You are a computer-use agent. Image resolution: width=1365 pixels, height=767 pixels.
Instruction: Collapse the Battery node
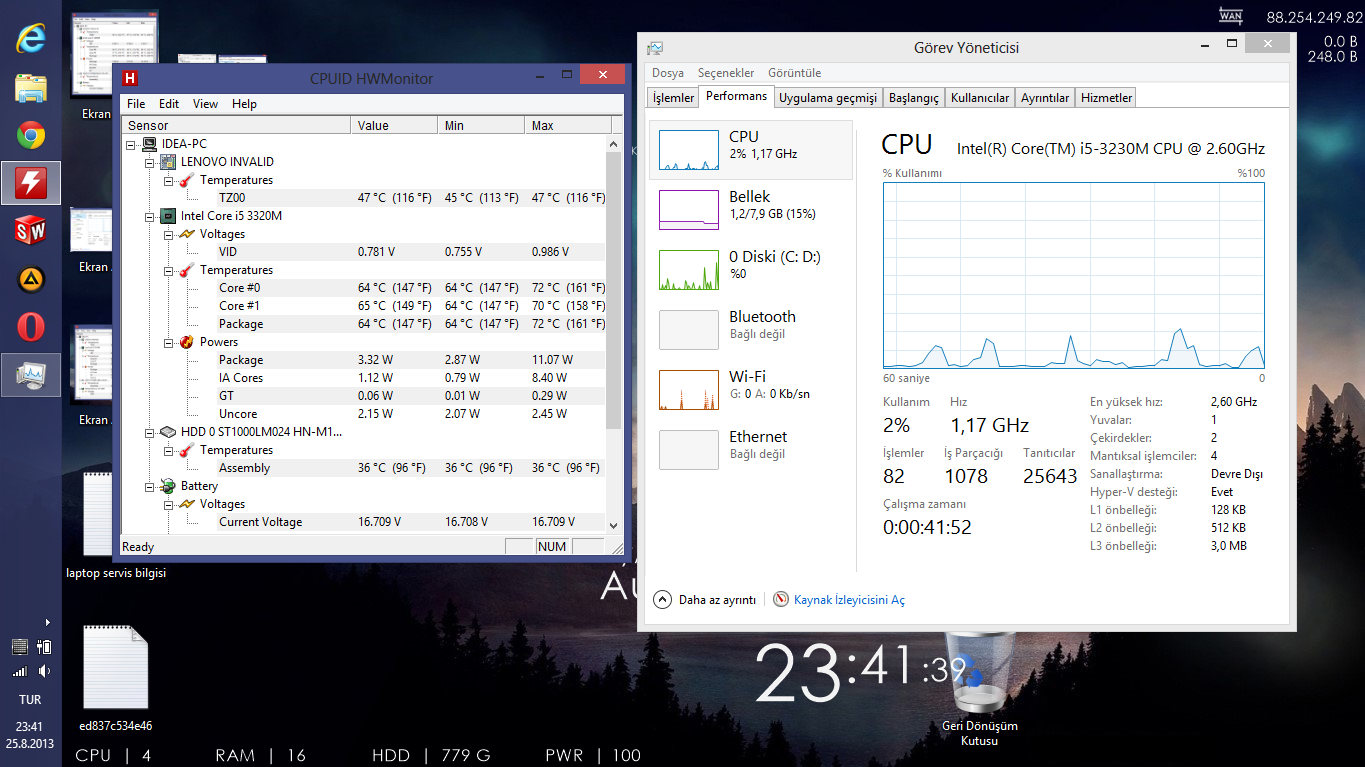[x=150, y=486]
